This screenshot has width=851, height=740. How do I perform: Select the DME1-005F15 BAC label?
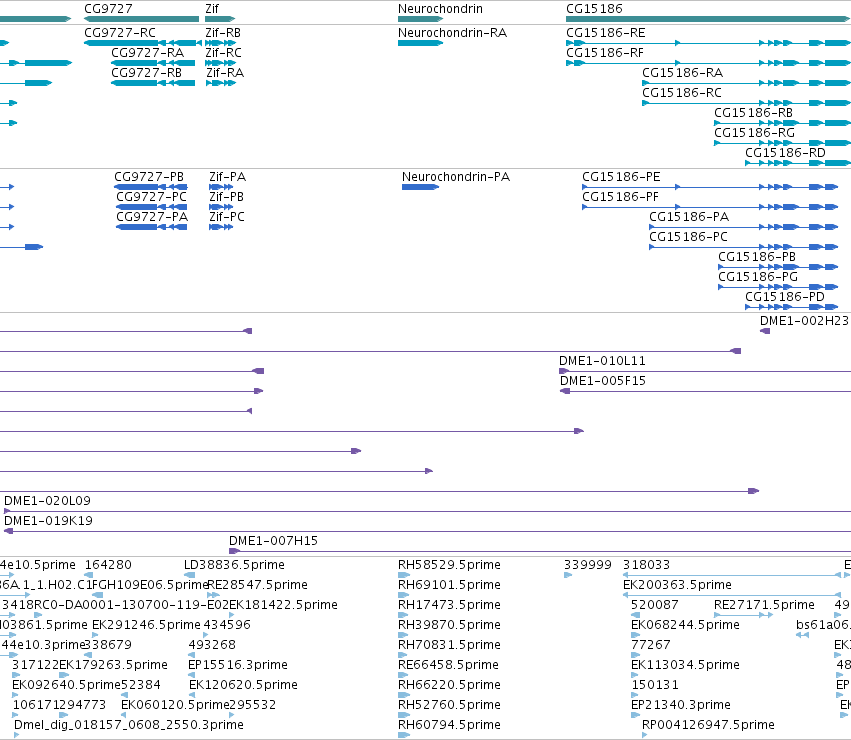pyautogui.click(x=603, y=381)
